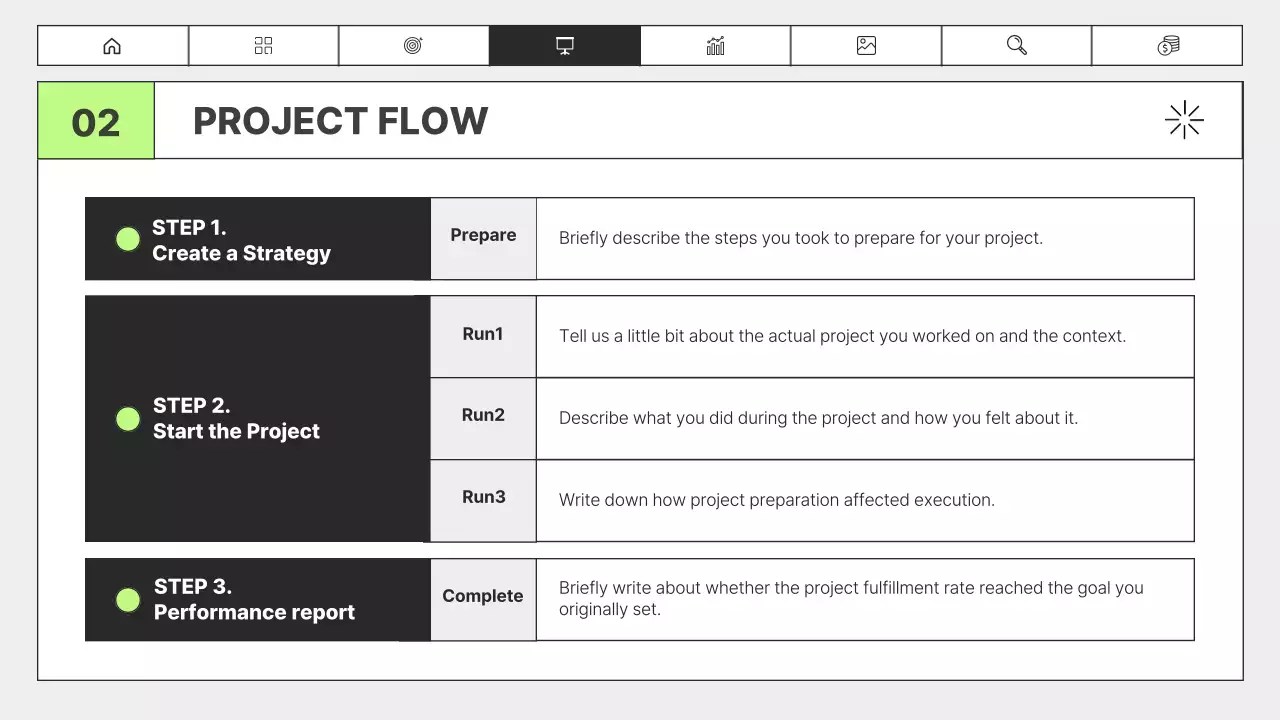This screenshot has width=1280, height=720.
Task: Open the home icon tab
Action: click(112, 46)
